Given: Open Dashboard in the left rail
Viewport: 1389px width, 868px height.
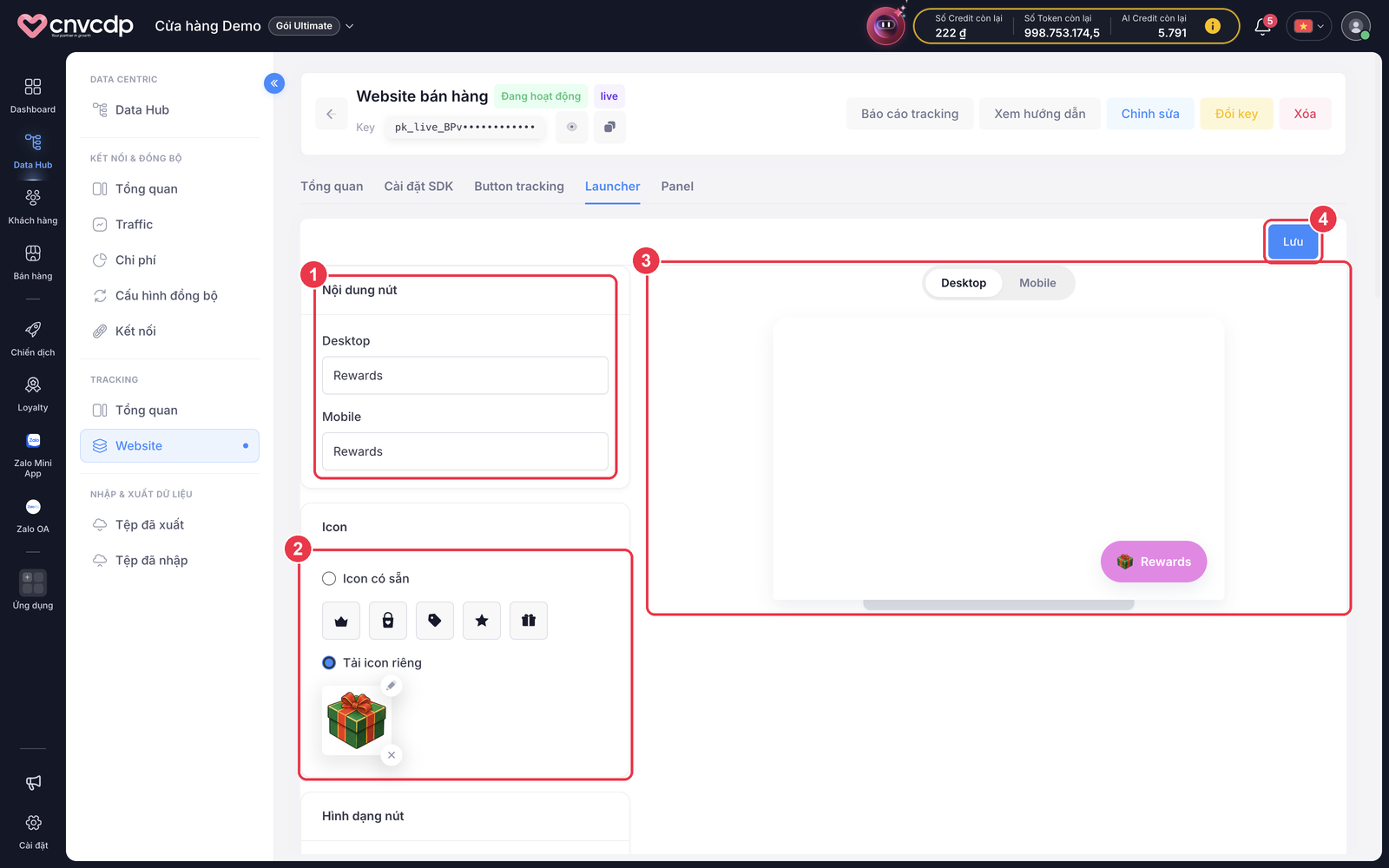Looking at the screenshot, I should pos(33,95).
